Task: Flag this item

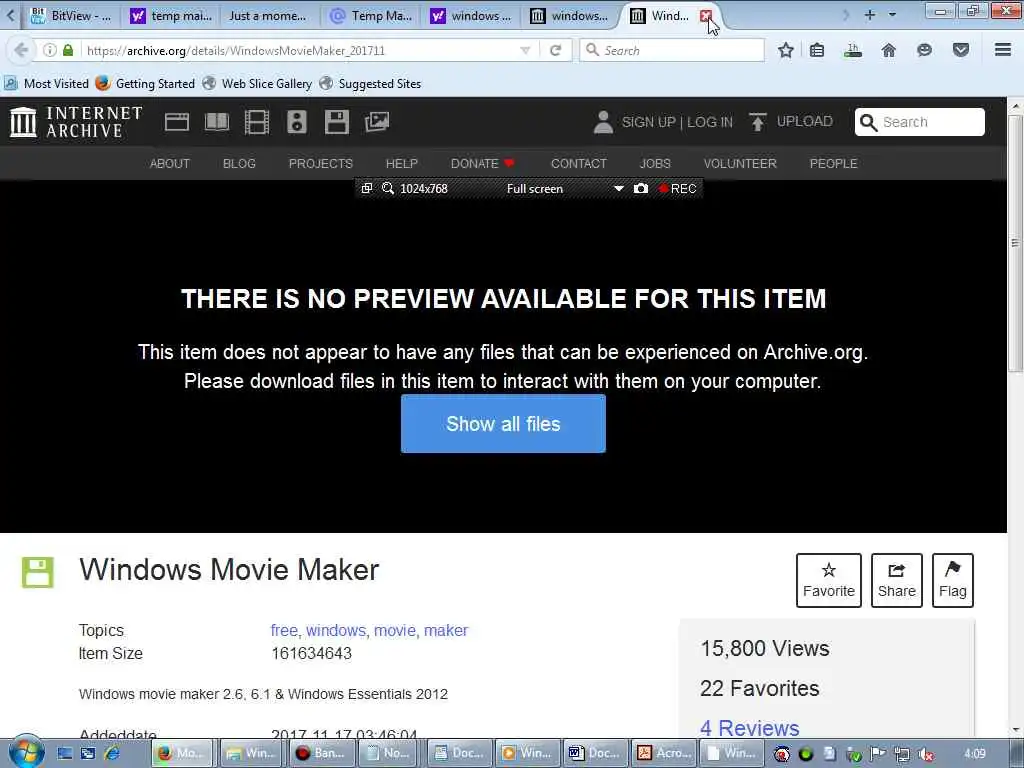Action: coord(953,580)
